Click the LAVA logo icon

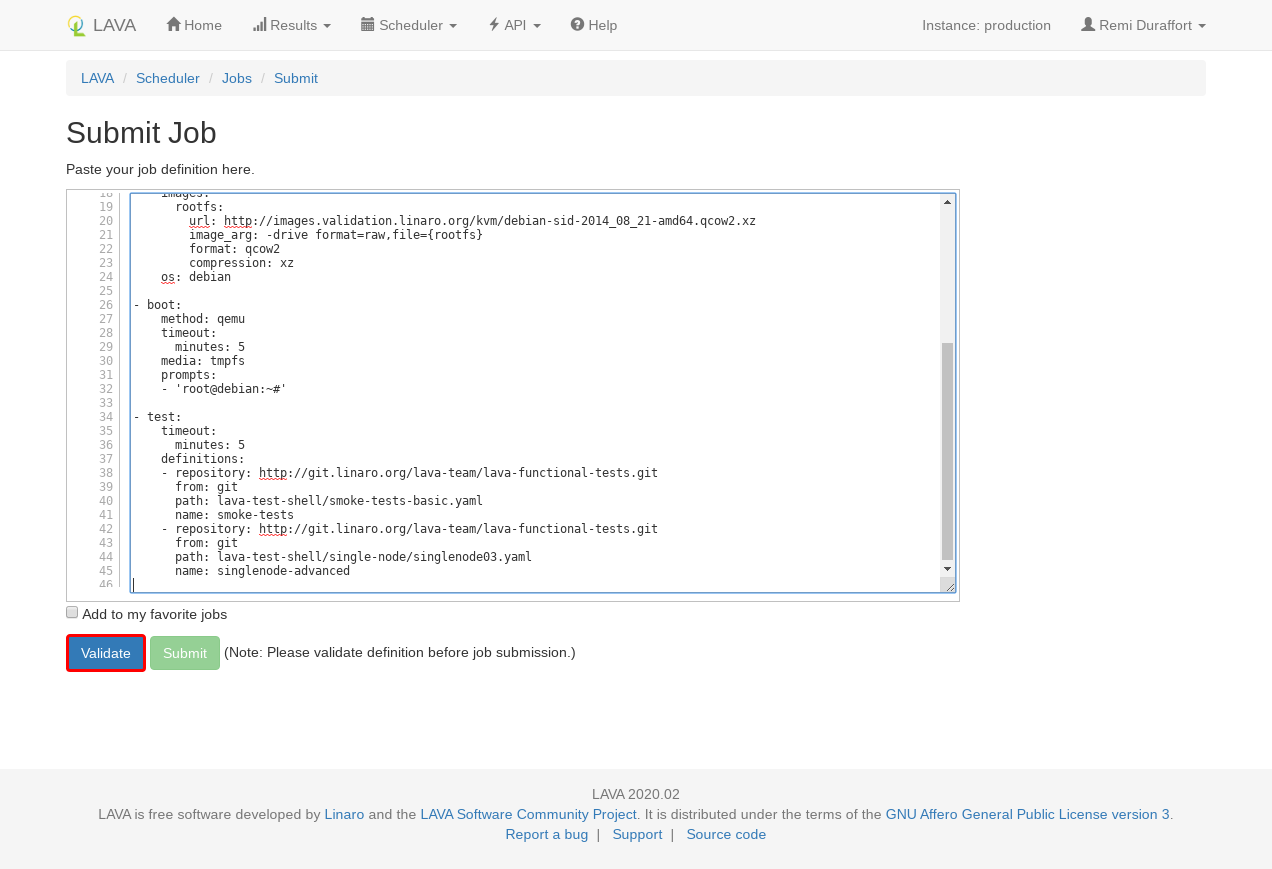(x=76, y=26)
